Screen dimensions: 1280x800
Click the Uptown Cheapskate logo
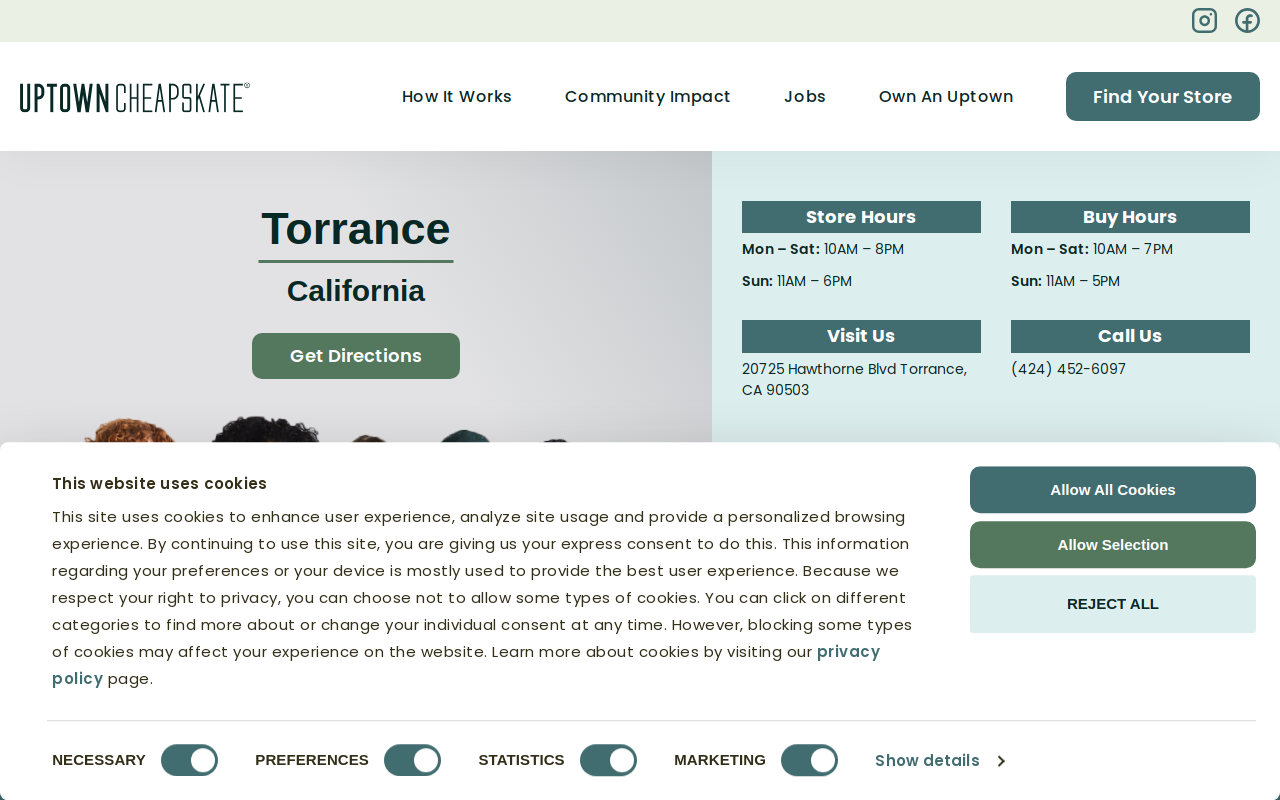click(x=135, y=97)
